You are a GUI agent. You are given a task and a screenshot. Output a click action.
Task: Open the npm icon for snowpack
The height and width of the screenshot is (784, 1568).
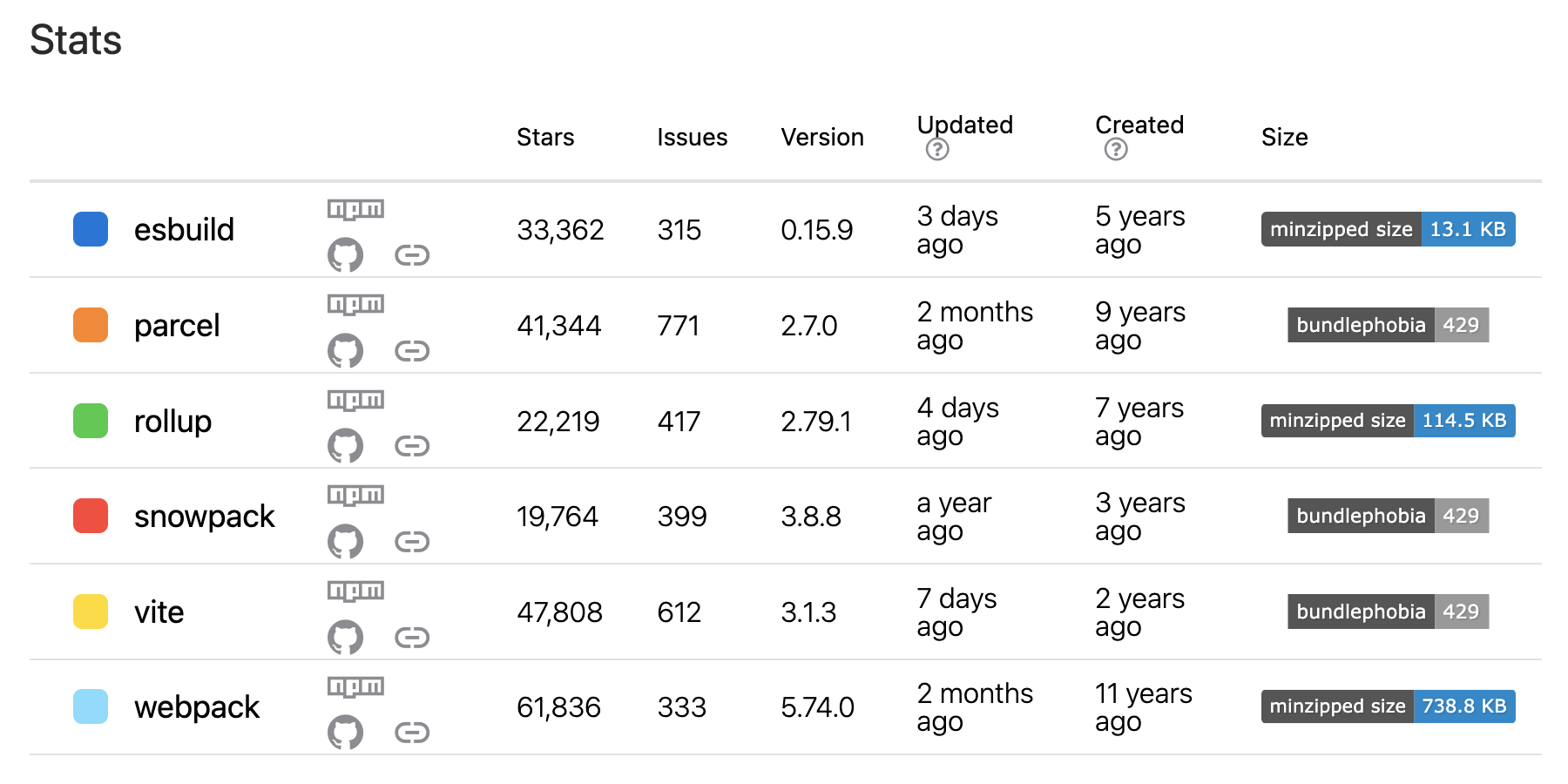tap(355, 495)
